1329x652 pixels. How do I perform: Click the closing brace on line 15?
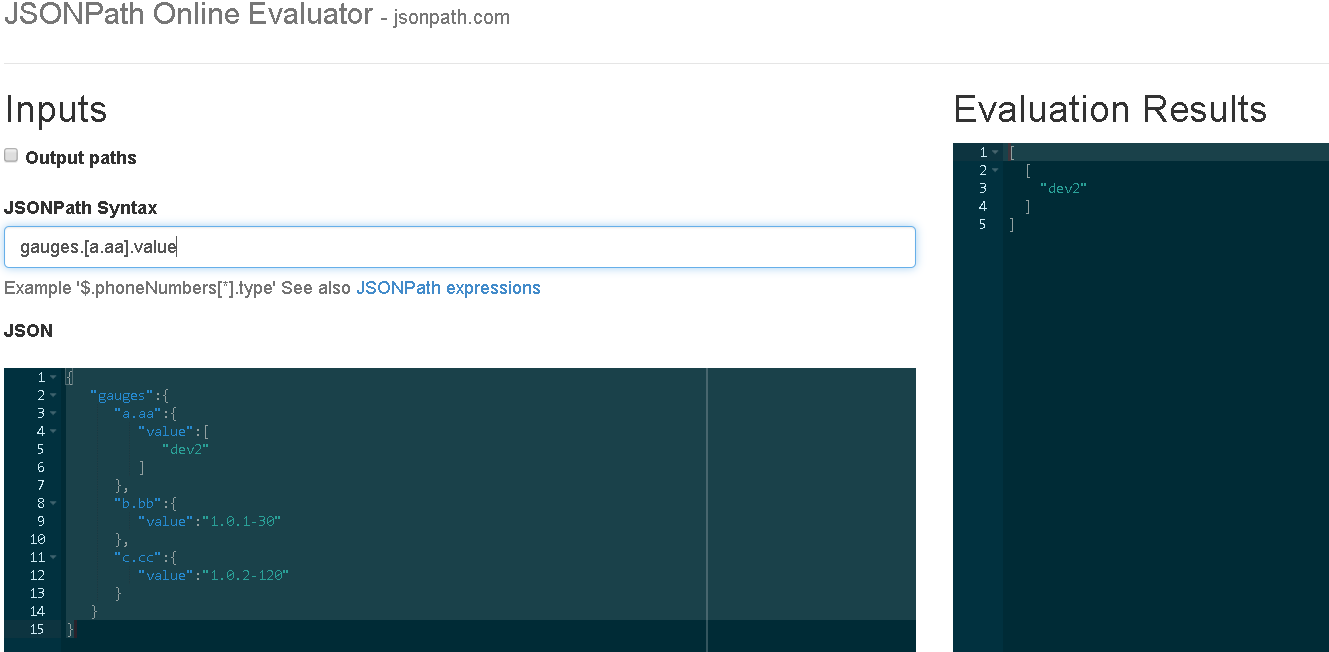(x=68, y=629)
